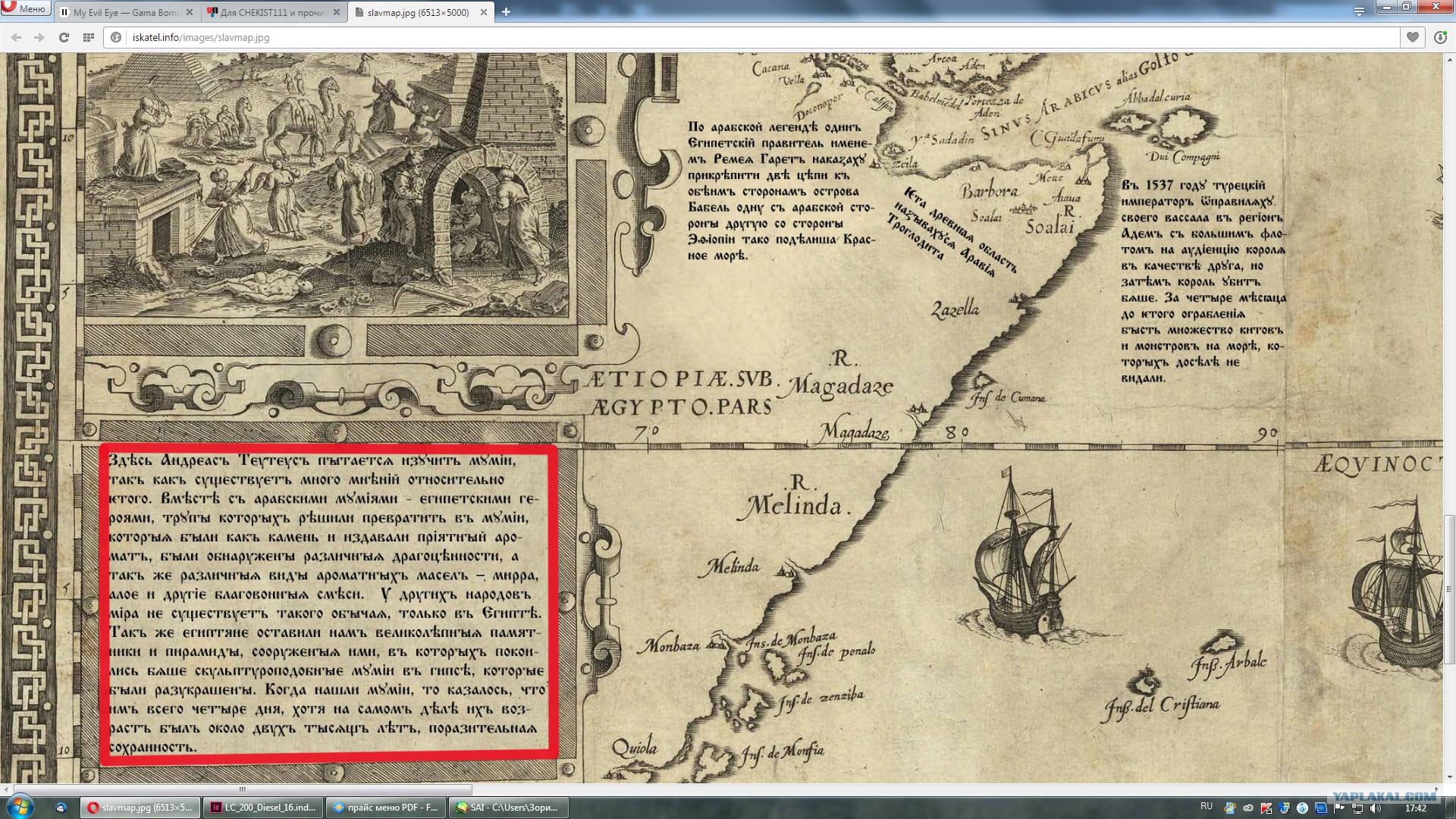
Task: Close the slavmap.jpg tab
Action: tap(484, 12)
